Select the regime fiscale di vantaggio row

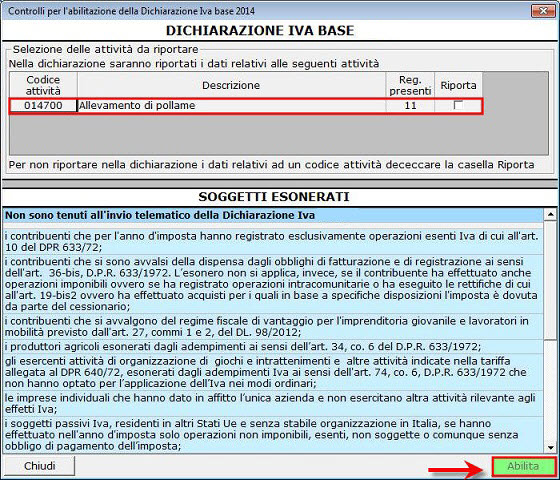(x=273, y=326)
